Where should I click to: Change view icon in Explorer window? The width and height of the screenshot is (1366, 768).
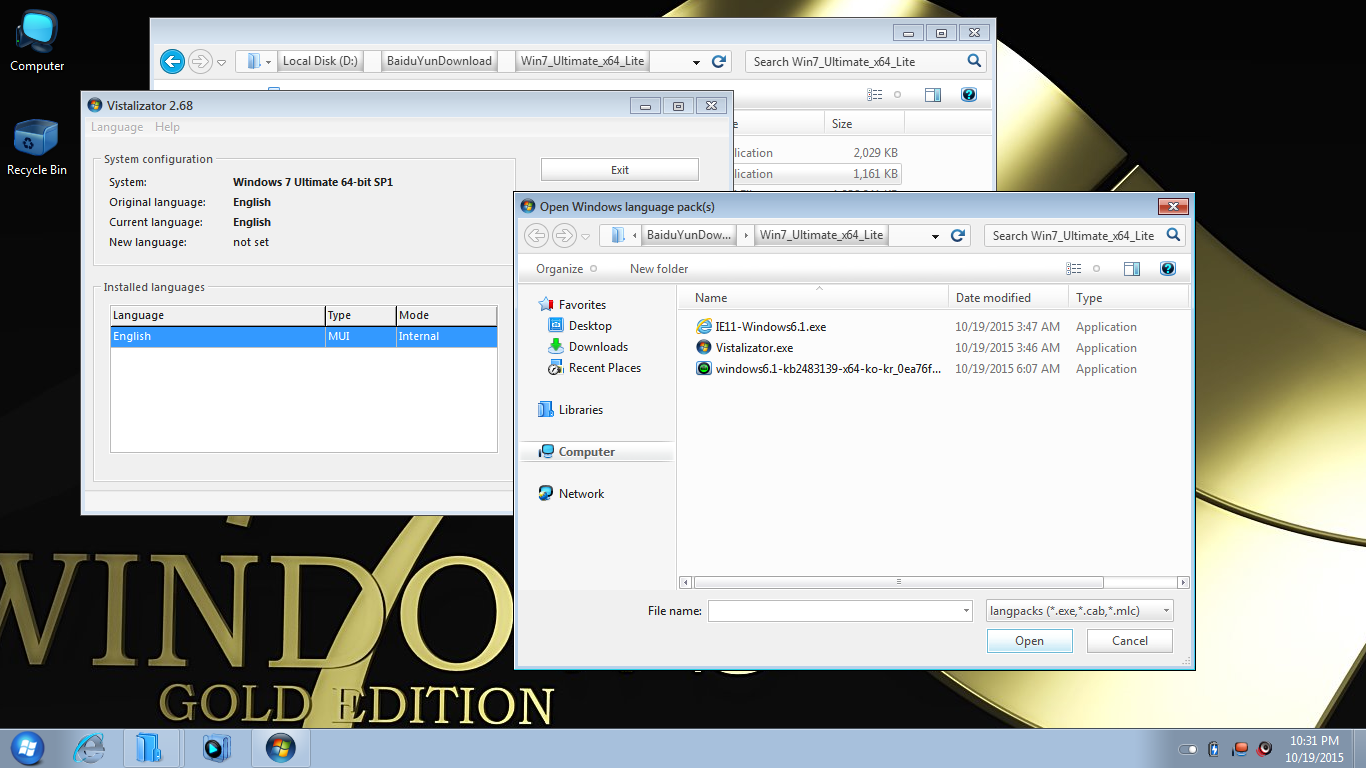875,95
